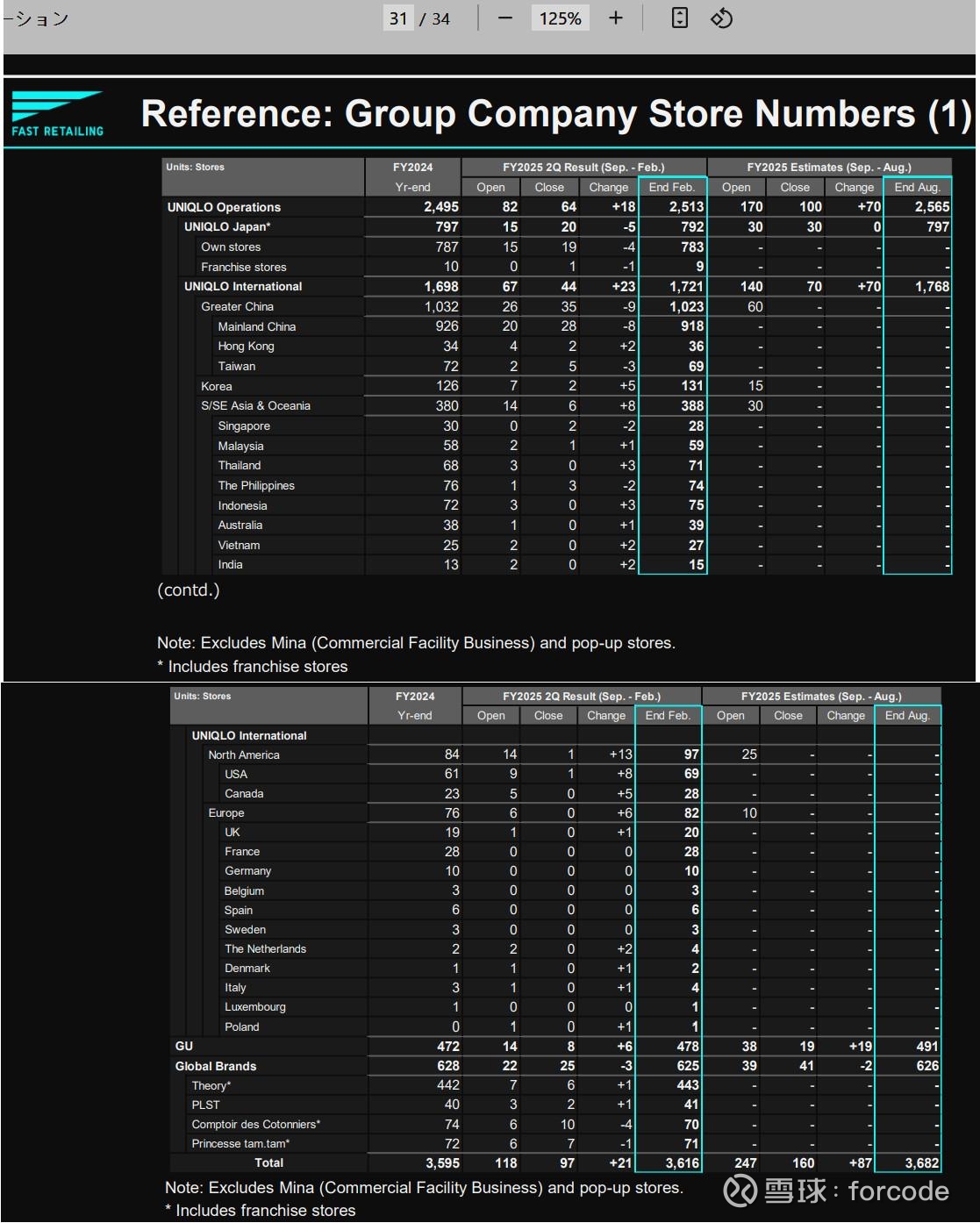Screen dimensions: 980x1223
Task: Click 'USA' row label
Action: (236, 775)
